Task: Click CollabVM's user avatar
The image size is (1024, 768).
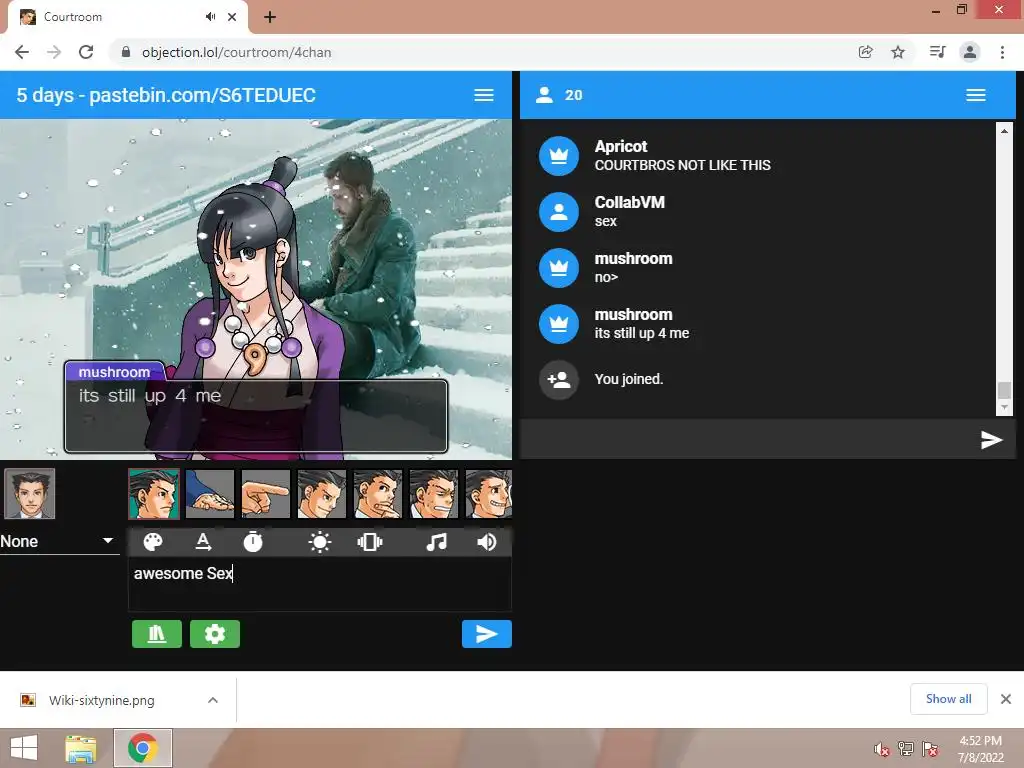Action: [559, 212]
